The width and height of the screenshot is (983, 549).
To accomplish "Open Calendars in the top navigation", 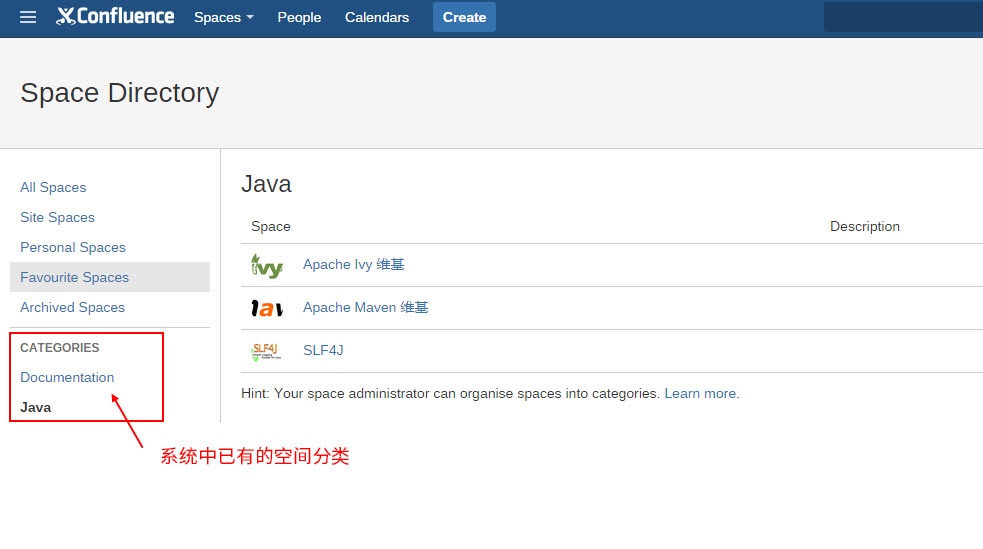I will coord(377,18).
